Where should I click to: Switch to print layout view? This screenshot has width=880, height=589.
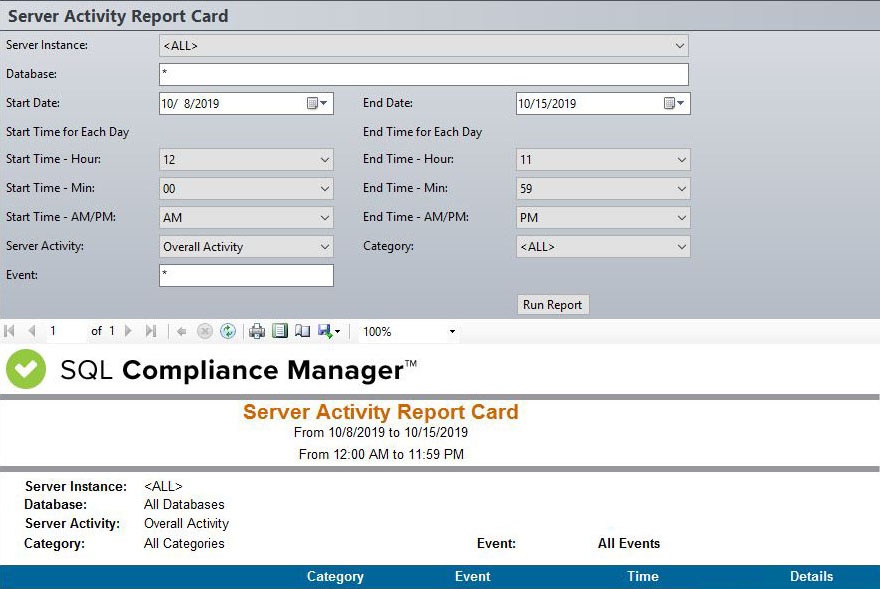(x=279, y=331)
